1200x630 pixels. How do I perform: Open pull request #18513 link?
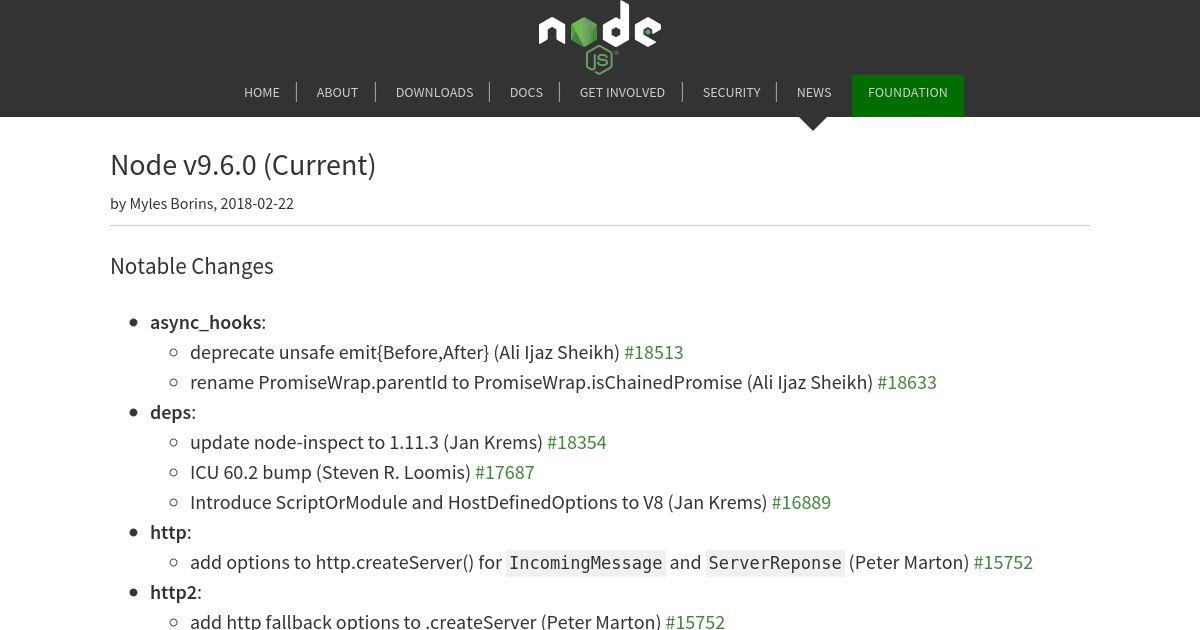tap(654, 352)
